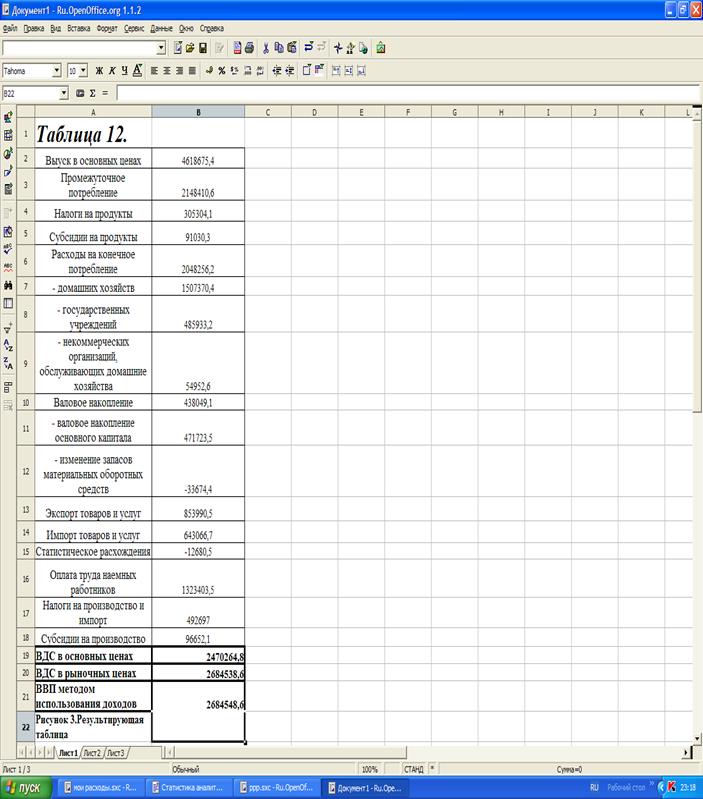703x799 pixels.
Task: Click in the formula input line
Action: (x=408, y=93)
